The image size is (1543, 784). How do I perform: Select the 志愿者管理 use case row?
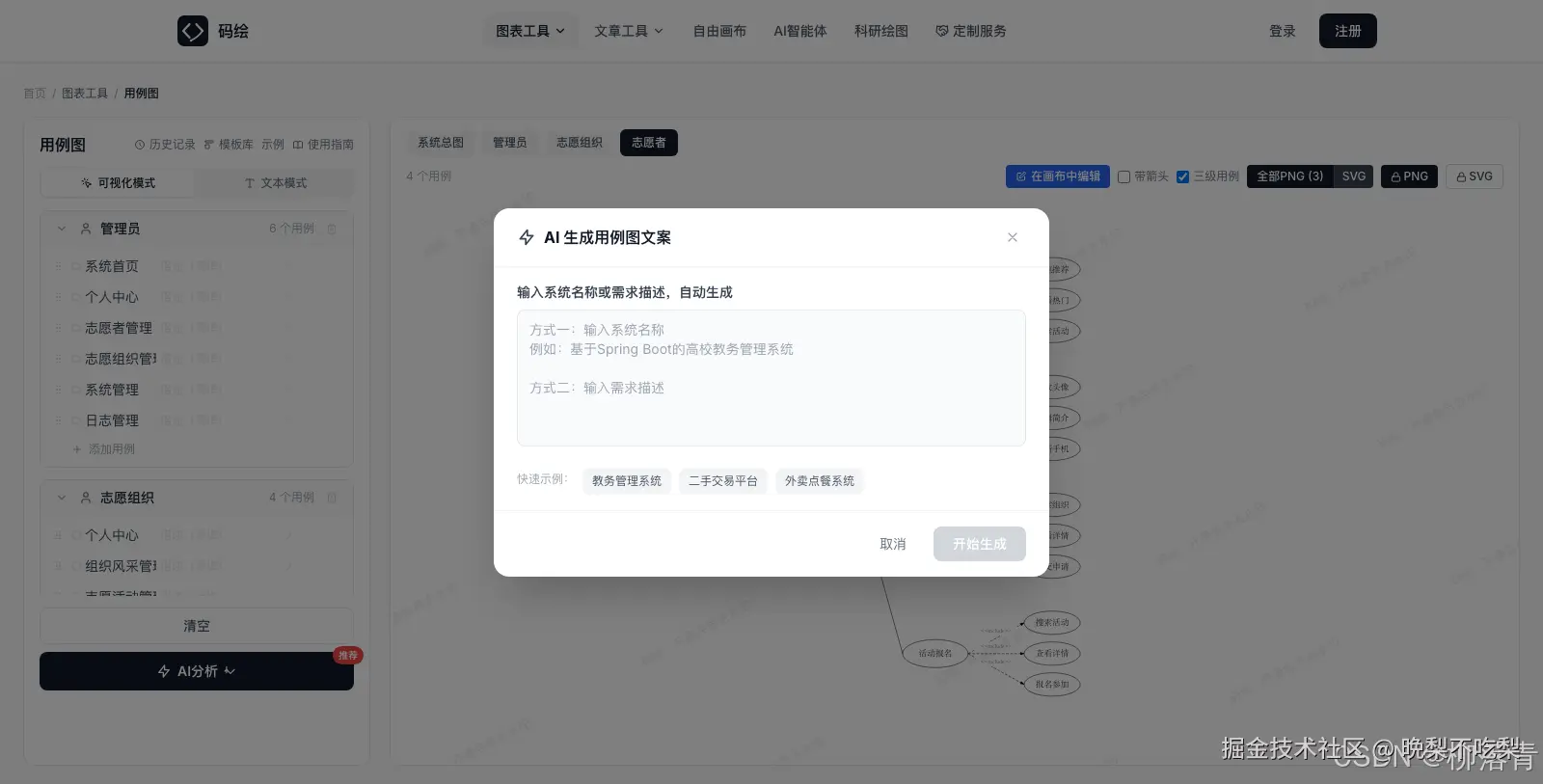(197, 328)
